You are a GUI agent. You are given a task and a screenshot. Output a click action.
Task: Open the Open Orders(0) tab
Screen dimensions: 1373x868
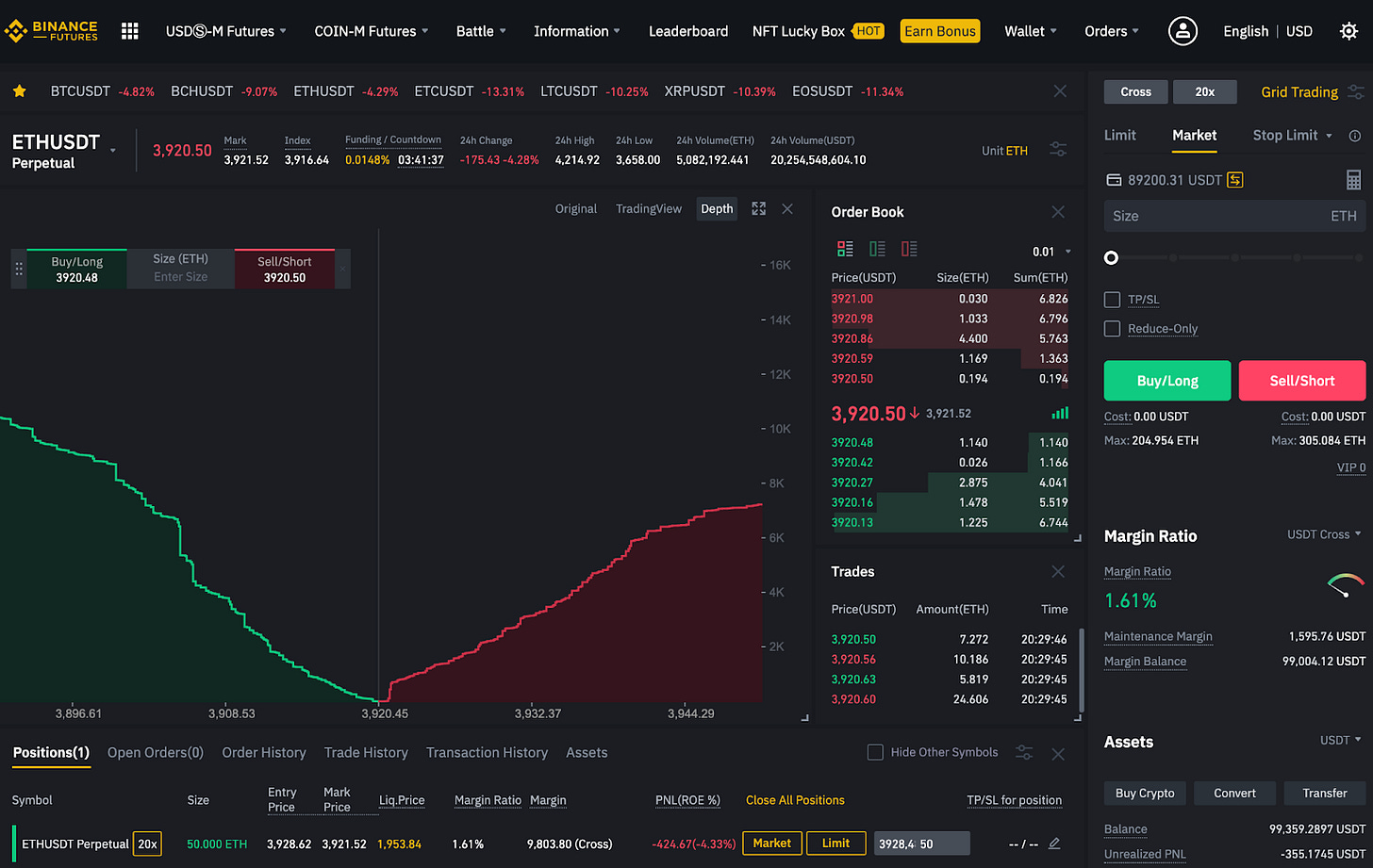pyautogui.click(x=156, y=752)
